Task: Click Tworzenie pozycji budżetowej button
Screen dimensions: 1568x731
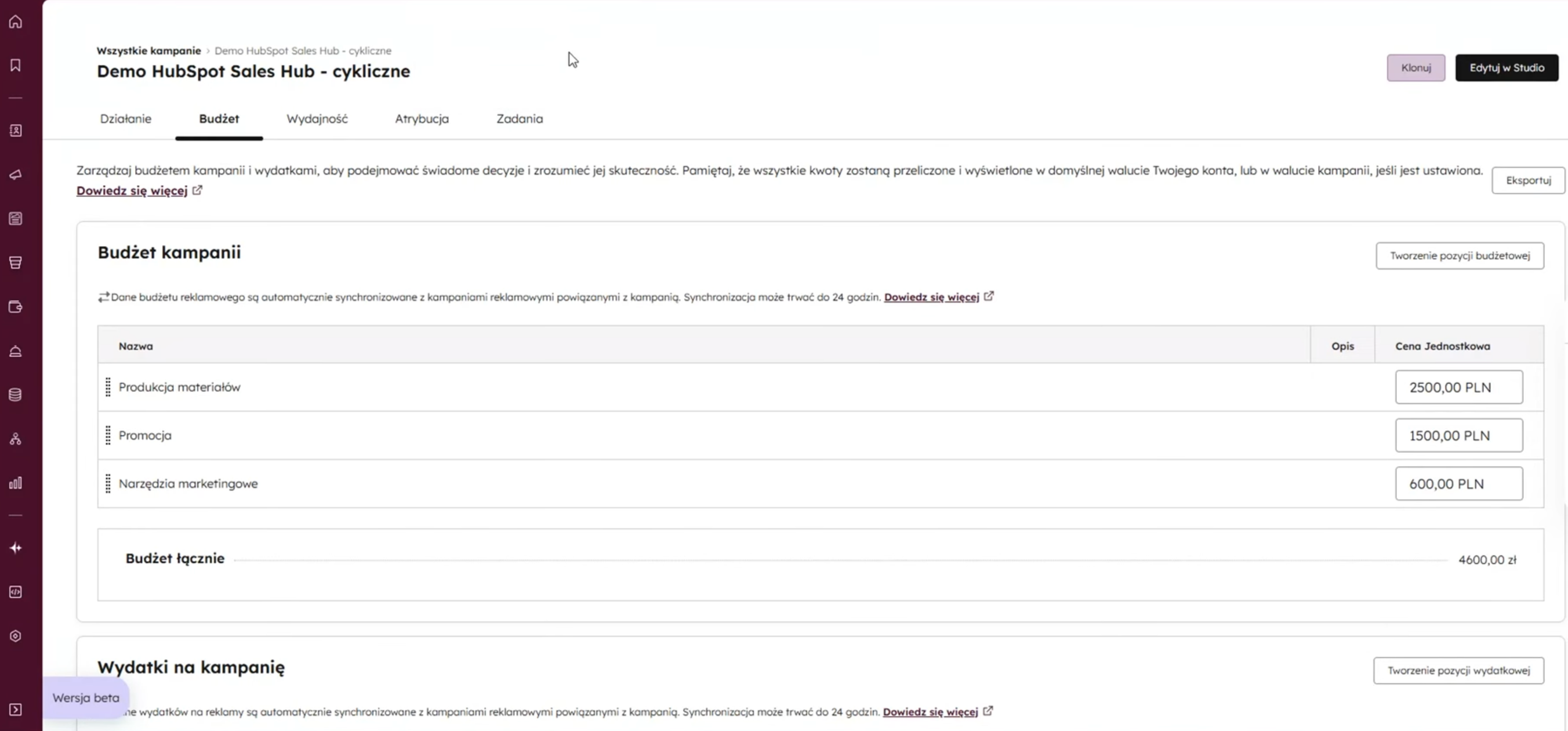Action: (x=1459, y=256)
